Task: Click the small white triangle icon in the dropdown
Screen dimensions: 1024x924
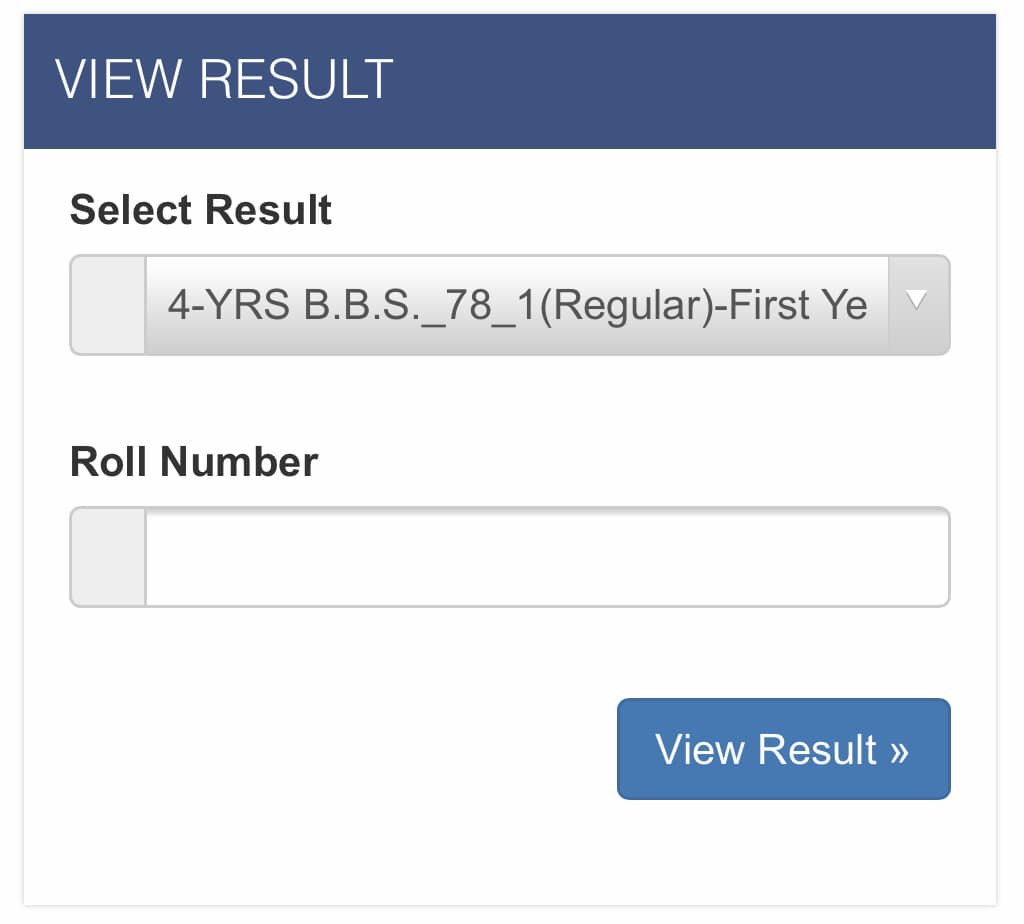Action: 918,299
